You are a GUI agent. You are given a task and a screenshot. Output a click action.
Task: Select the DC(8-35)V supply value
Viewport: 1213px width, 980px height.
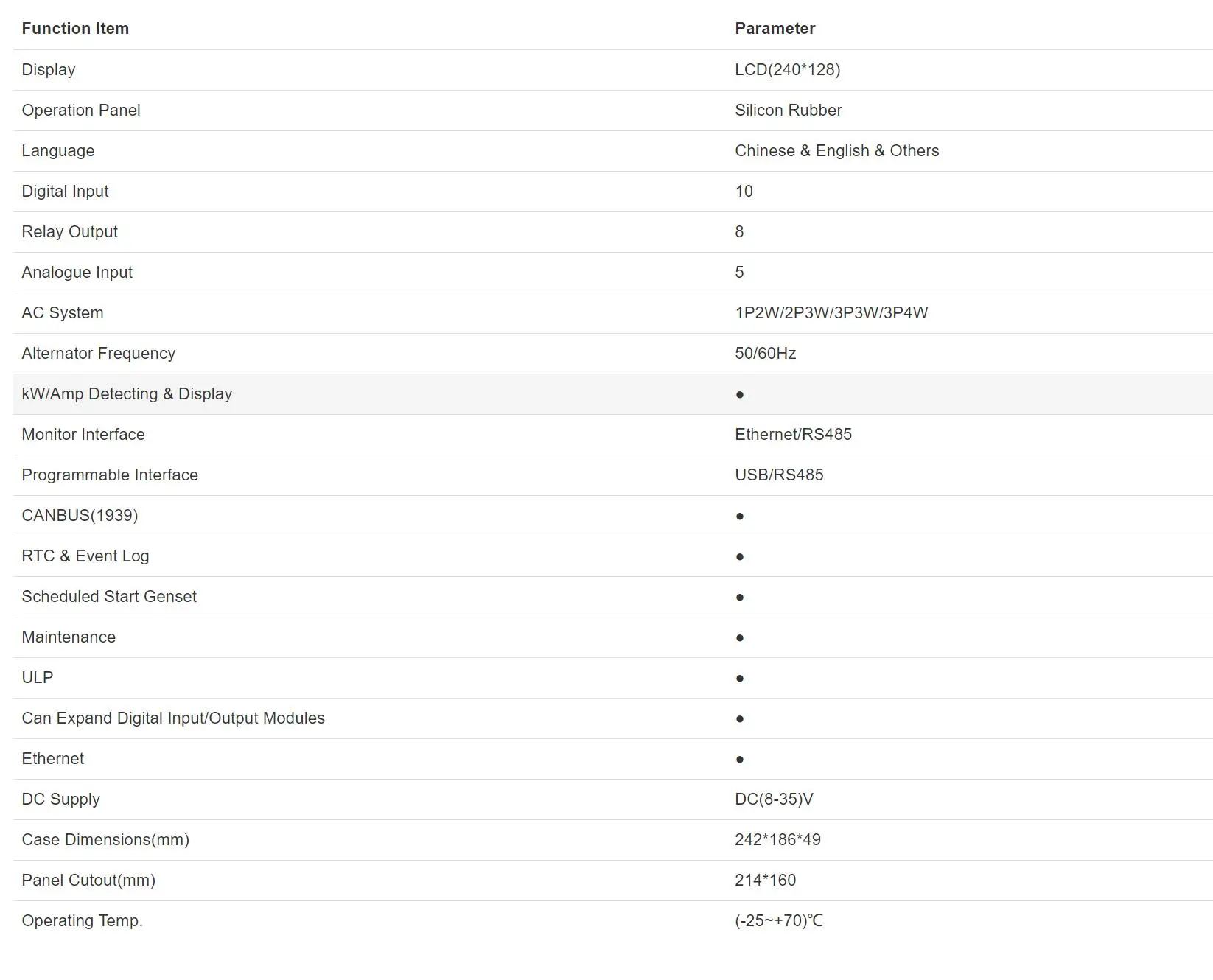click(774, 799)
